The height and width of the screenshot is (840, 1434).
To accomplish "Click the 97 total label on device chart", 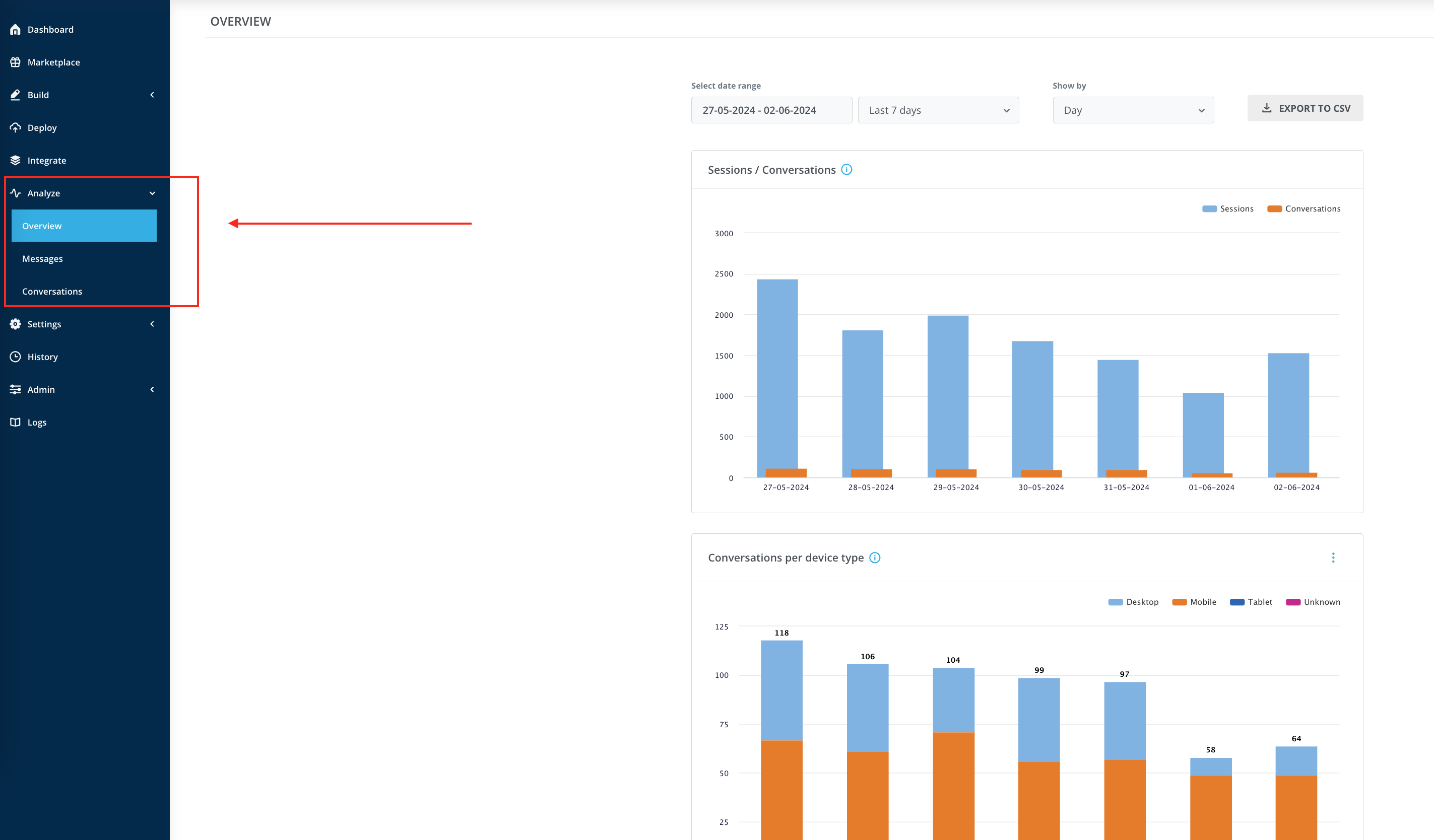I will coord(1125,674).
